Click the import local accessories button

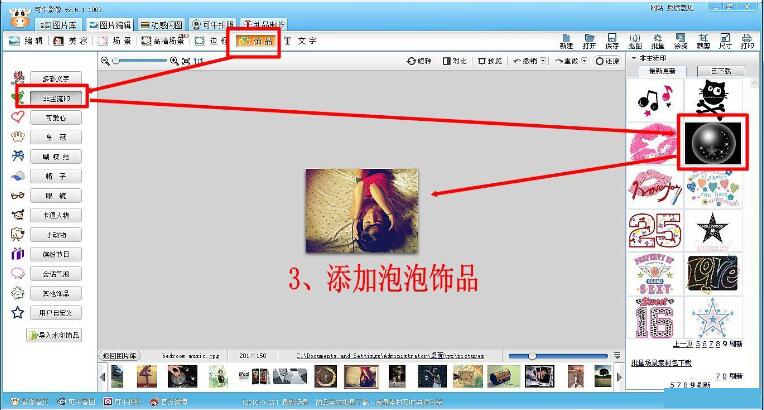[56, 335]
